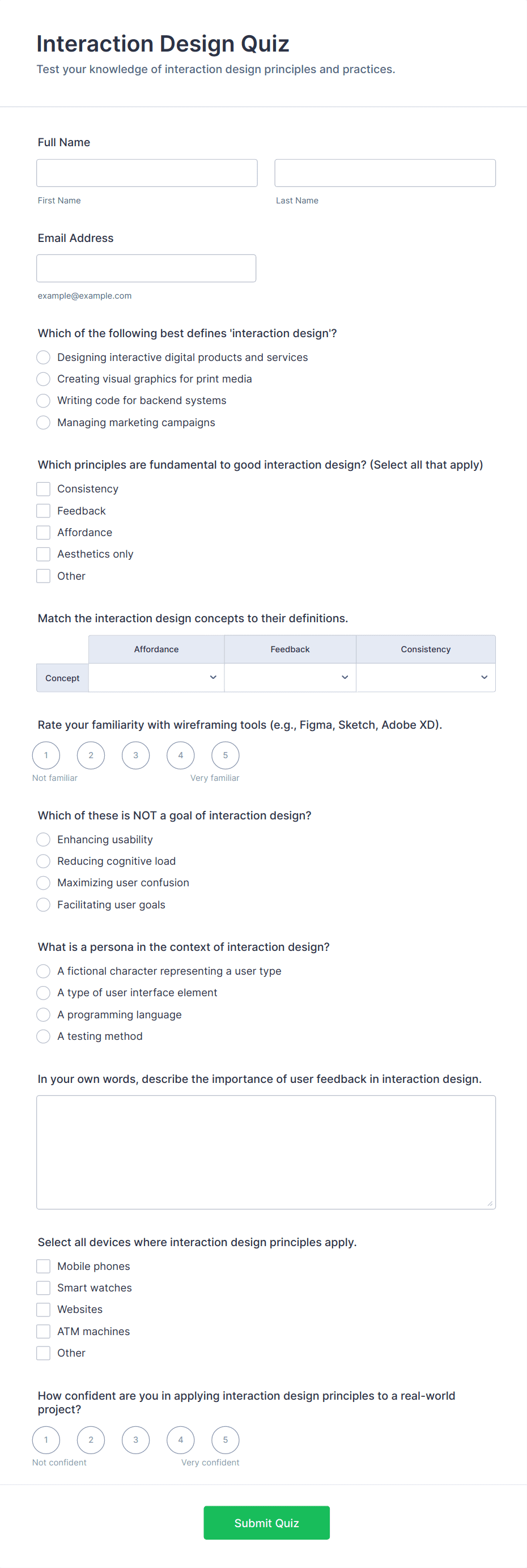Pick 'A fictional character representing a user type'
The height and width of the screenshot is (1568, 527).
coord(43,971)
